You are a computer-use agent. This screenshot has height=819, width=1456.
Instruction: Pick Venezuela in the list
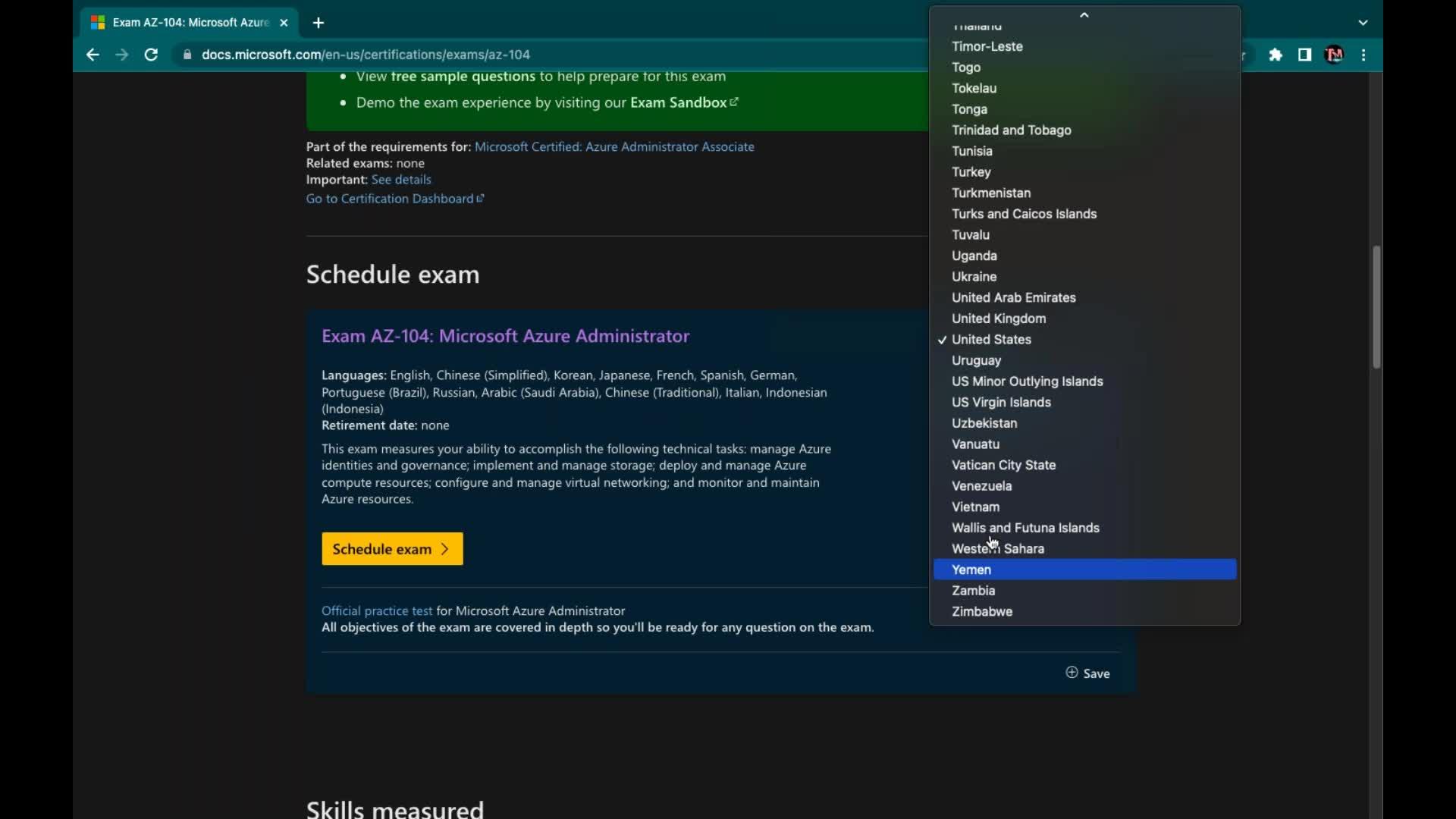(1084, 486)
